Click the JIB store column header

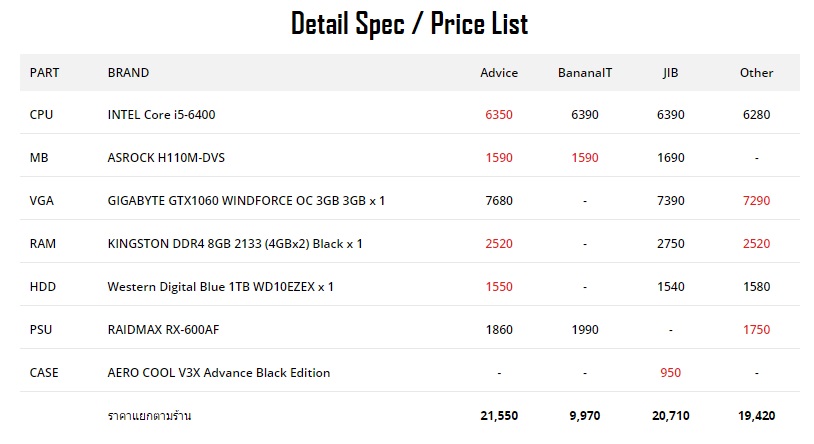(x=670, y=72)
